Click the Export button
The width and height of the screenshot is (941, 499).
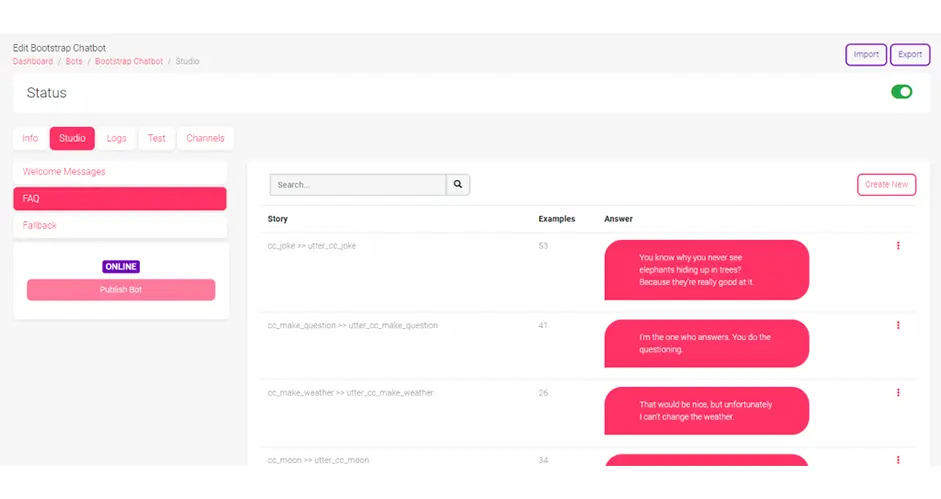910,55
